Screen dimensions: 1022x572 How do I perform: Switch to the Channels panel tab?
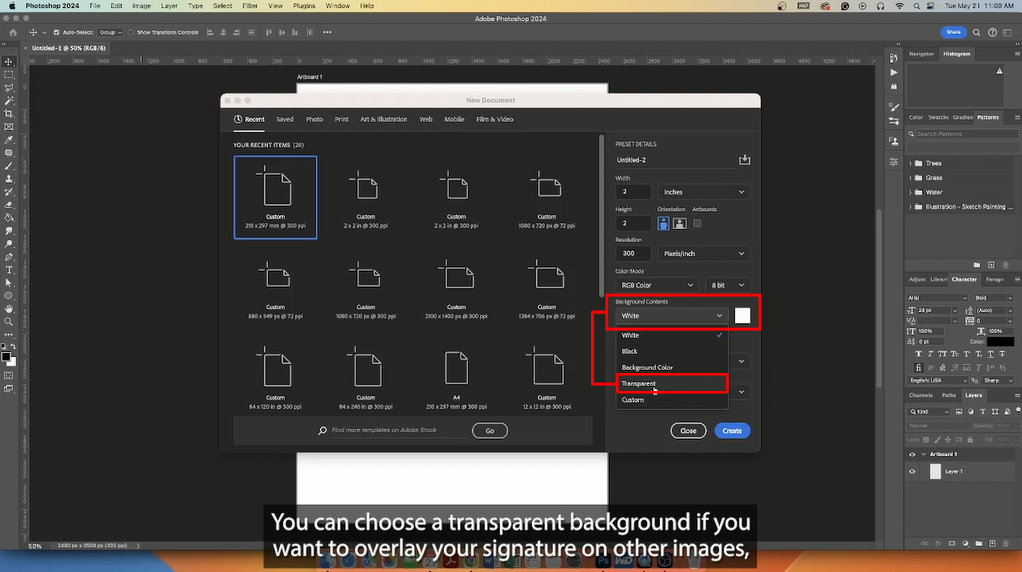click(x=920, y=395)
